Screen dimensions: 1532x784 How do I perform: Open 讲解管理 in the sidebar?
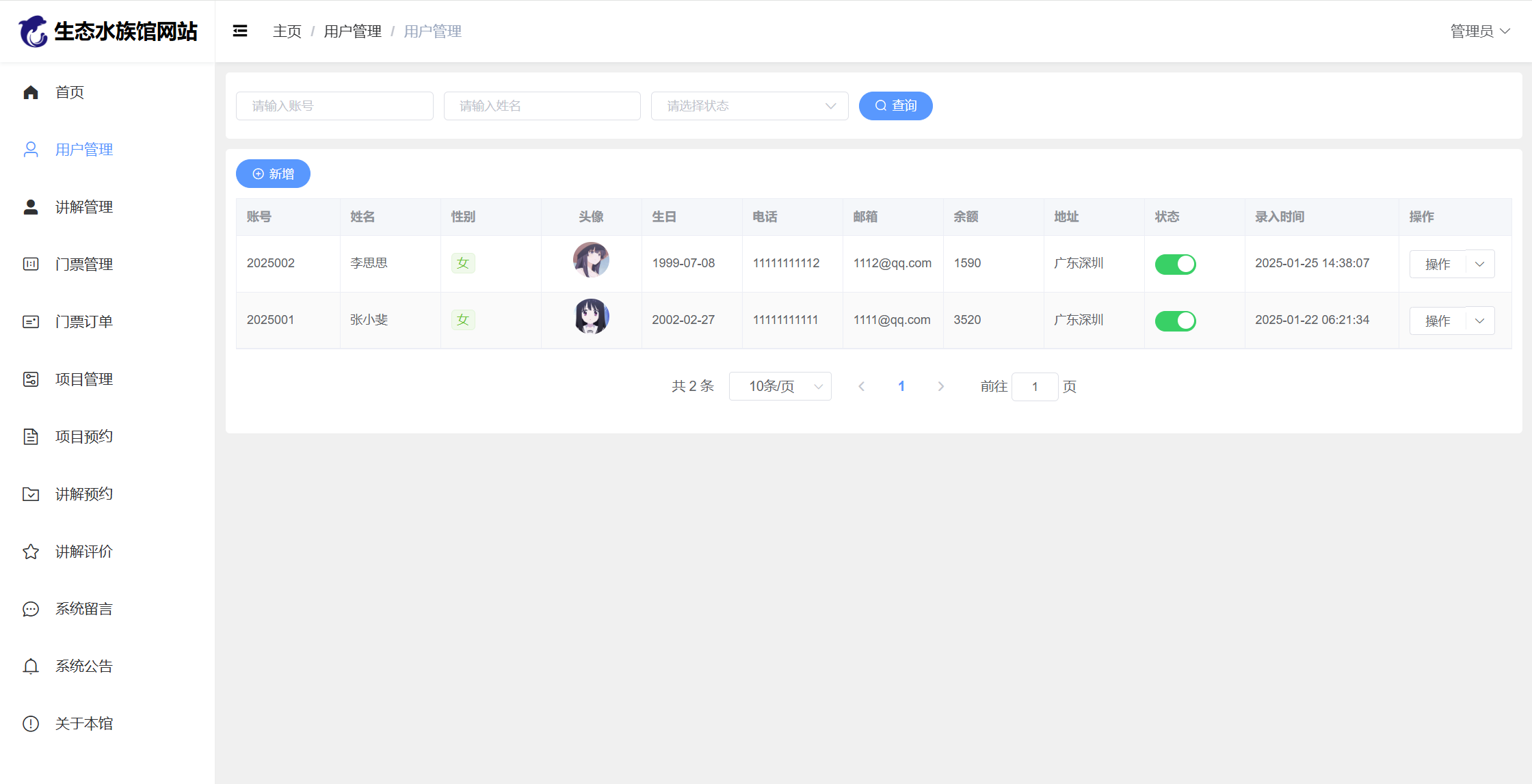(84, 207)
